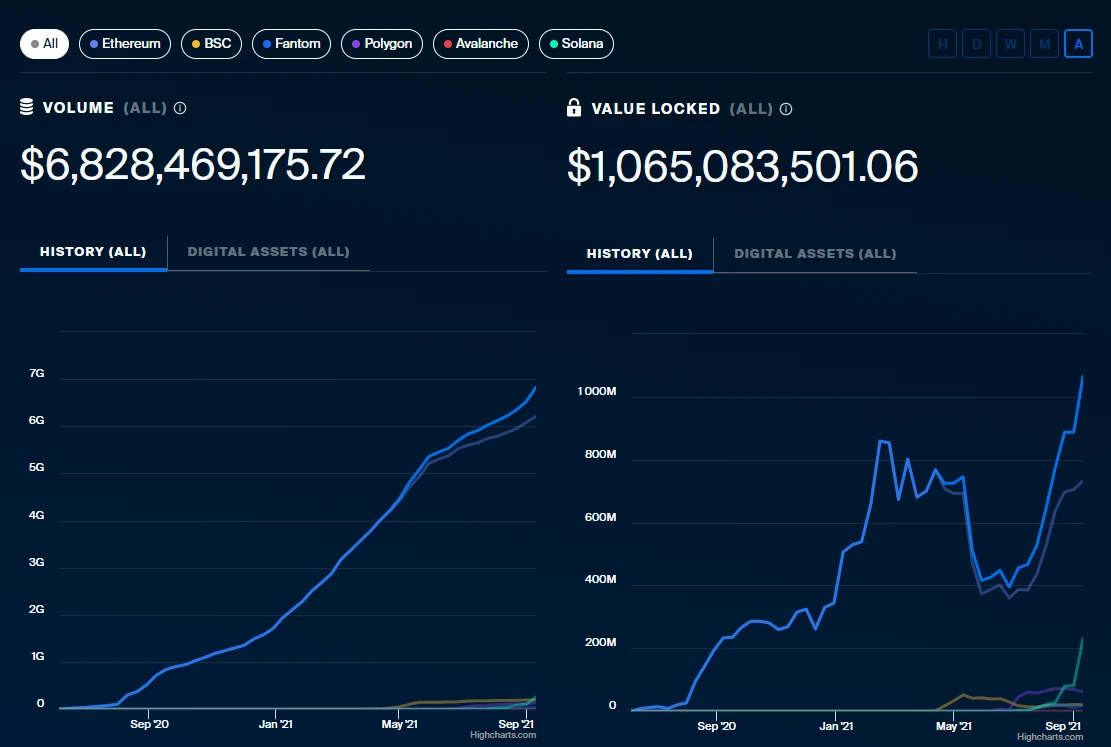This screenshot has width=1111, height=747.
Task: Click the Value Locked padlock icon
Action: pyautogui.click(x=574, y=108)
